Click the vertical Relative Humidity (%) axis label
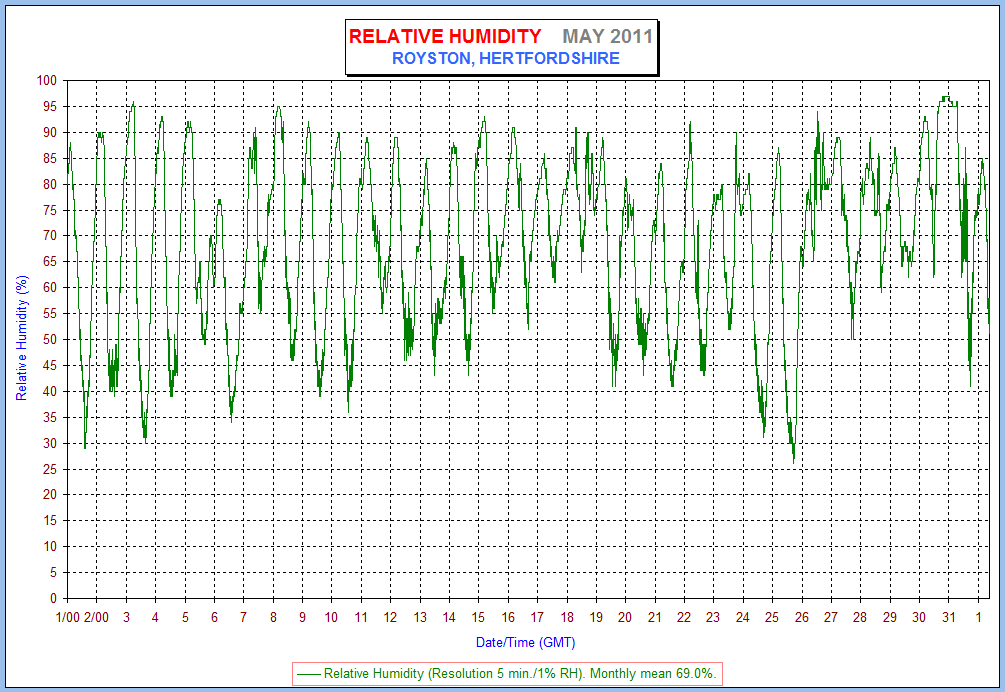The image size is (1005, 692). [21, 338]
